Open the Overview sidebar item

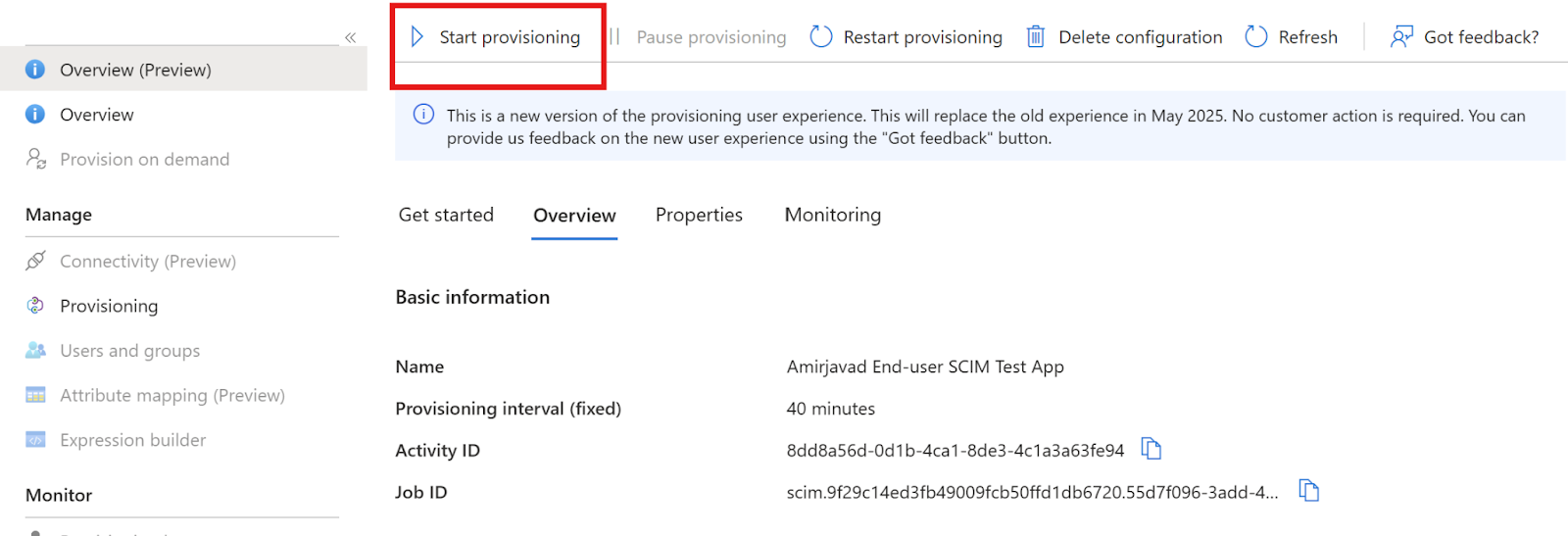[96, 115]
